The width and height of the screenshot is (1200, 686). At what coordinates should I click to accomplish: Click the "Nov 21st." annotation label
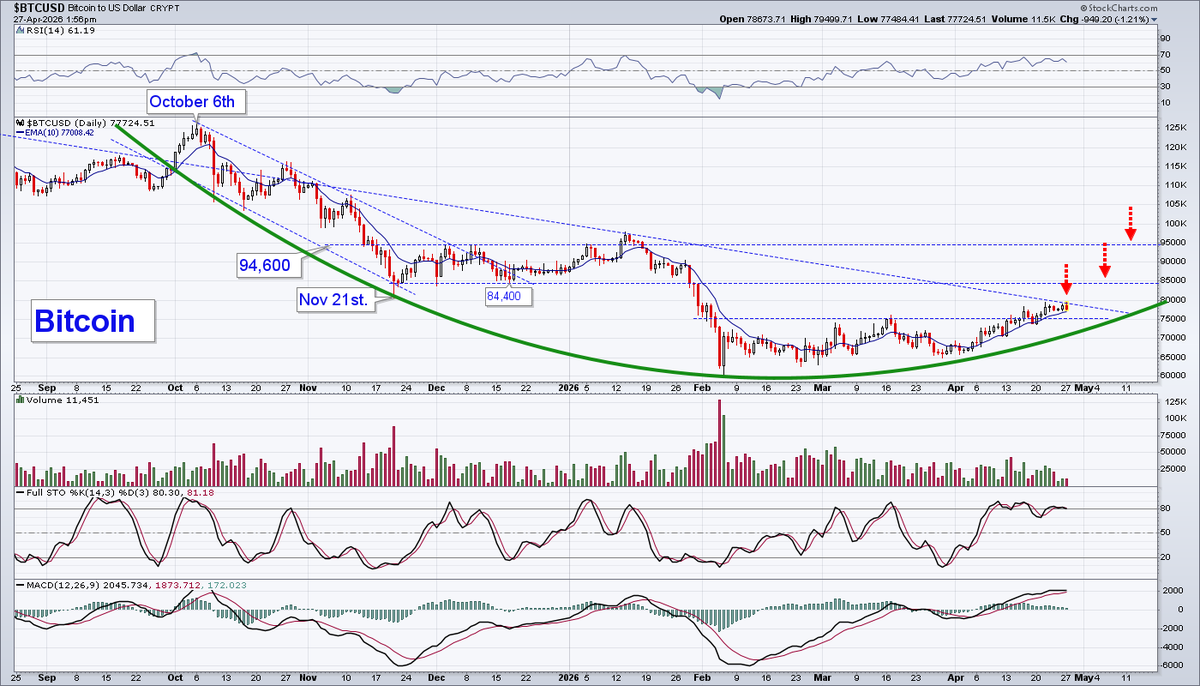coord(336,299)
